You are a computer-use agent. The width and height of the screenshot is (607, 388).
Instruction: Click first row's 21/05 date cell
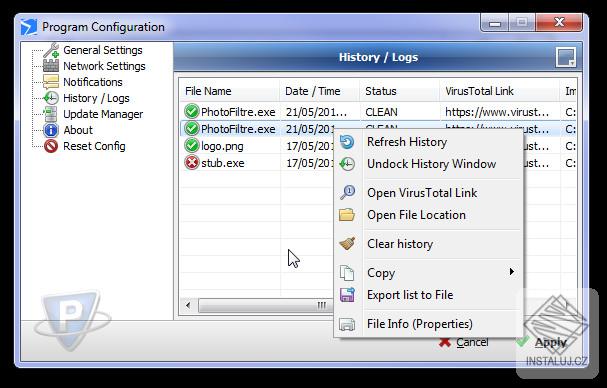(316, 112)
